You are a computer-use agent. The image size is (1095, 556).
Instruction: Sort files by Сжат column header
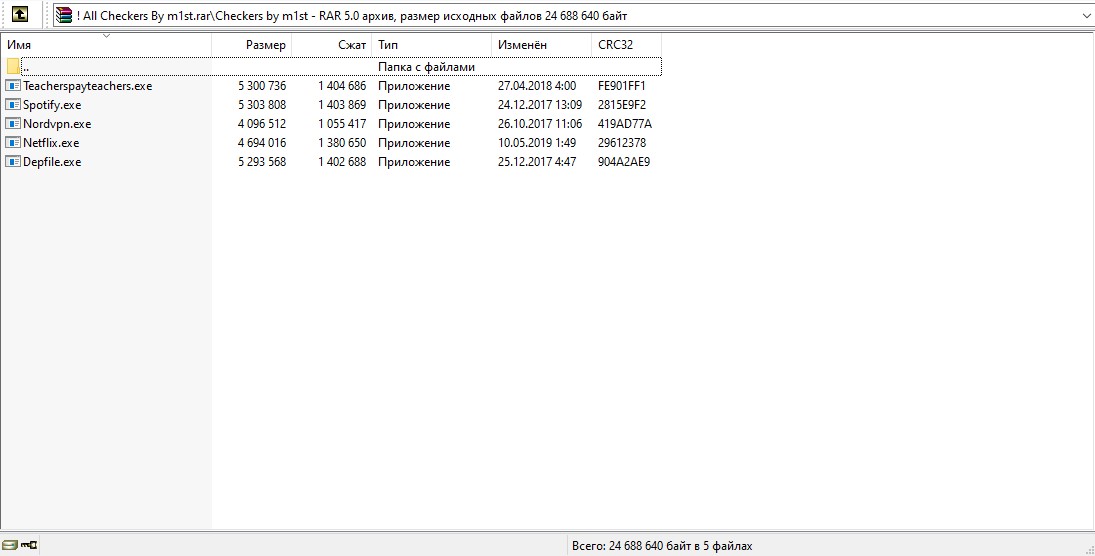331,45
